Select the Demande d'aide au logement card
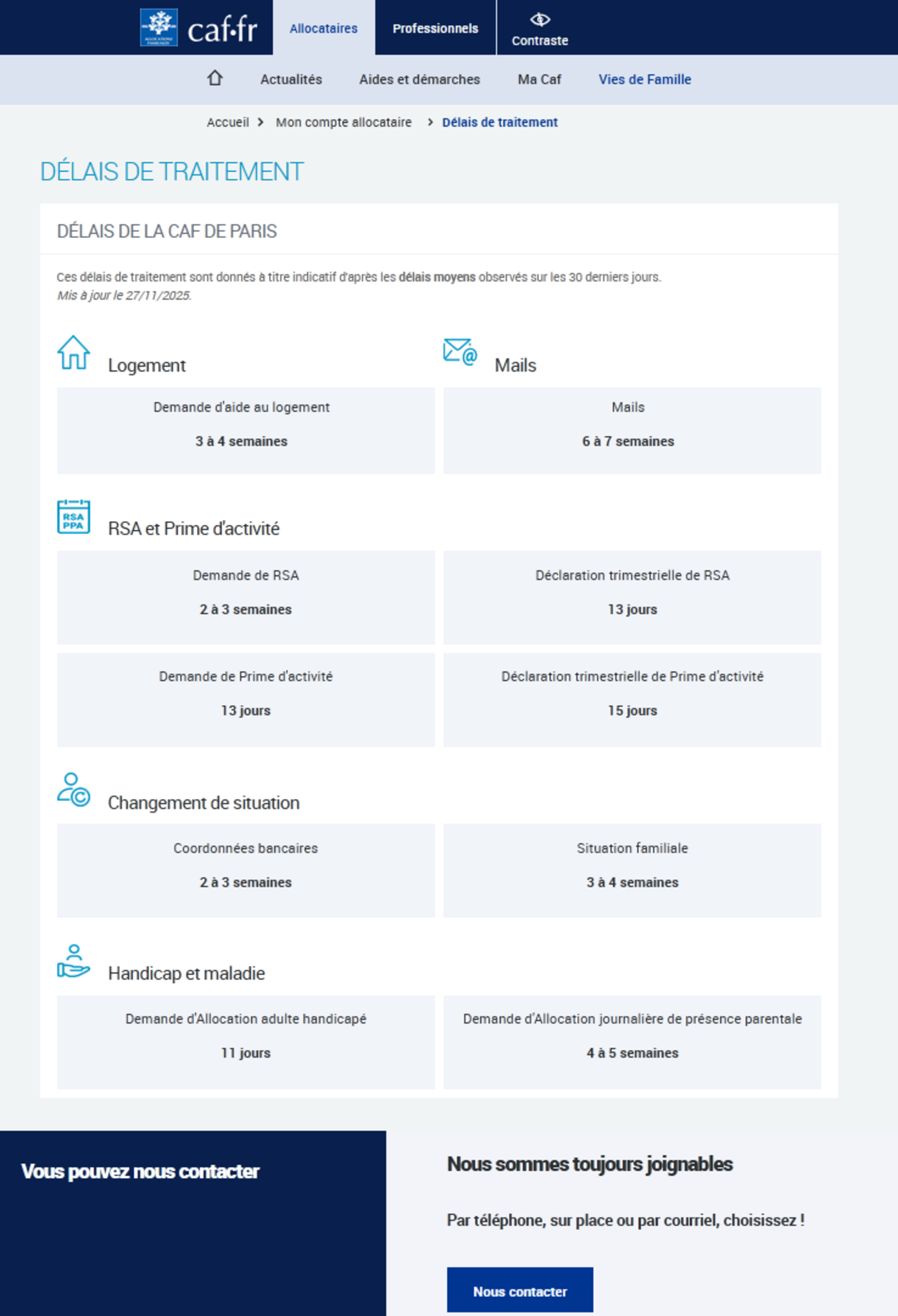This screenshot has height=1316, width=898. point(246,430)
